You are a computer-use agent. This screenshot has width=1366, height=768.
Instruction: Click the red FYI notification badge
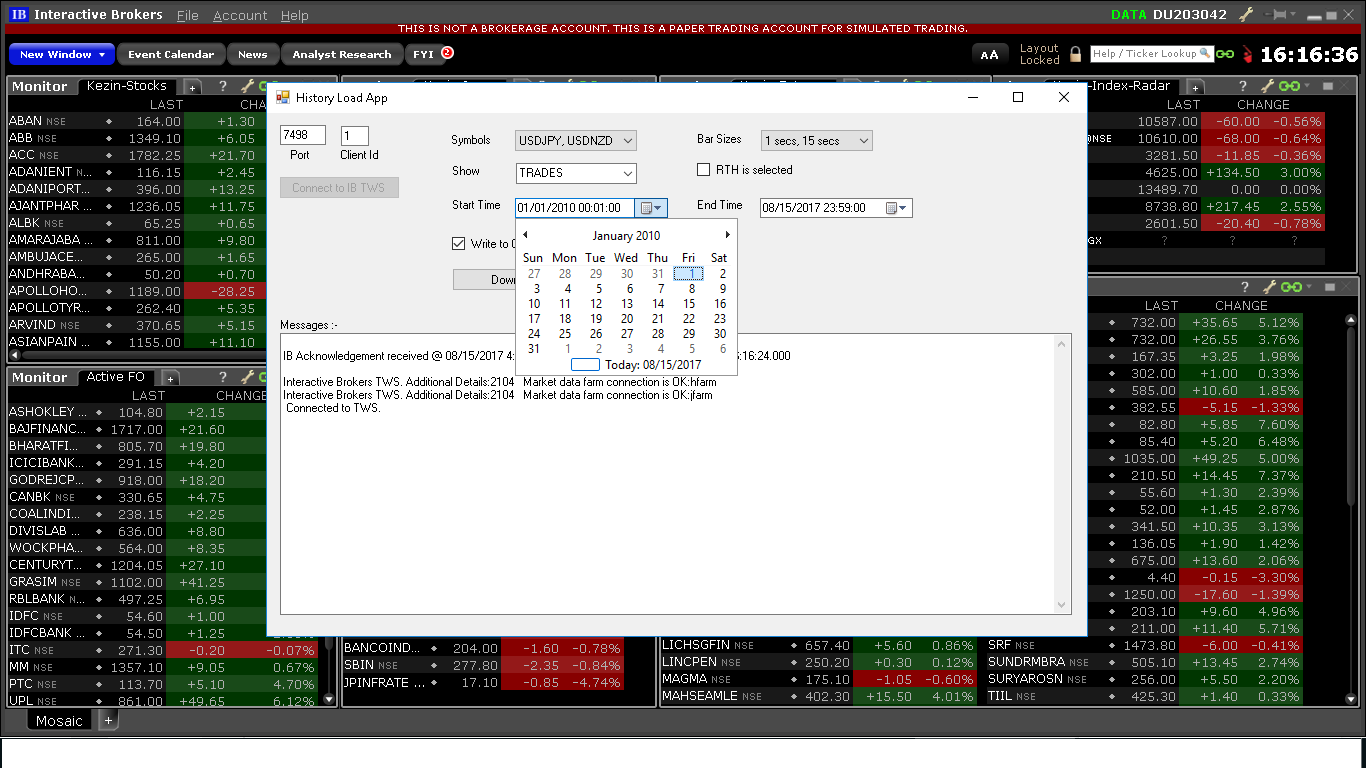(x=447, y=53)
